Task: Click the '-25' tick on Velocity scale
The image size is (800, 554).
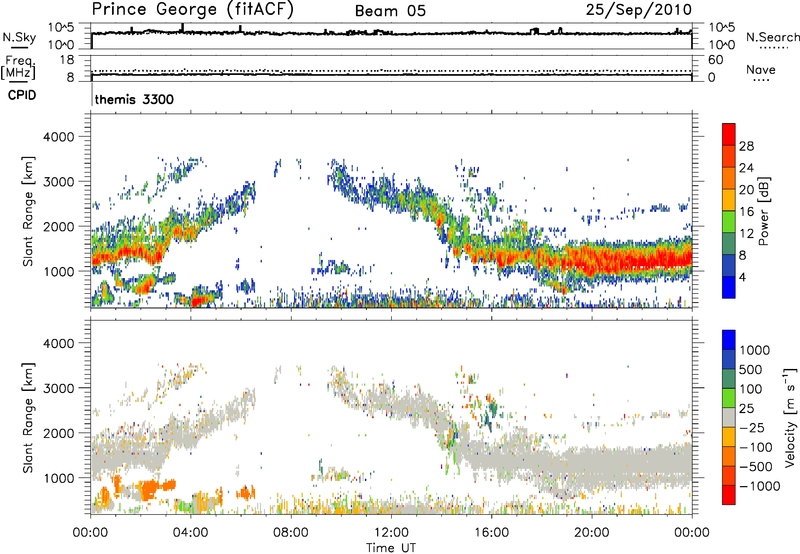Action: coord(752,428)
